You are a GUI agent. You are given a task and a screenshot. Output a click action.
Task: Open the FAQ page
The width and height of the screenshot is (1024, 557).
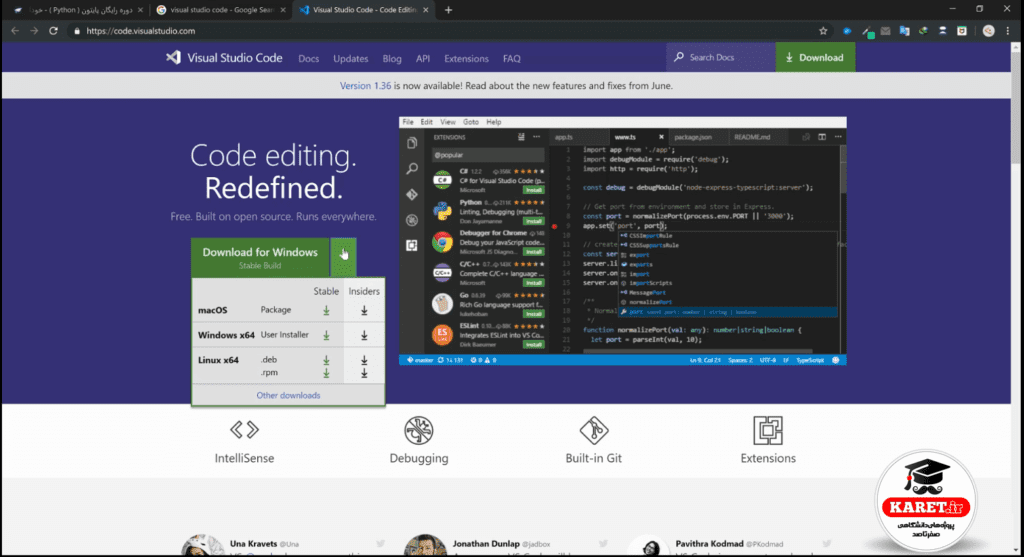(511, 59)
